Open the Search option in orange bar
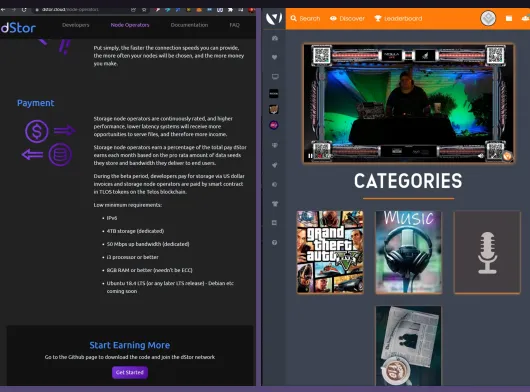 pos(305,19)
